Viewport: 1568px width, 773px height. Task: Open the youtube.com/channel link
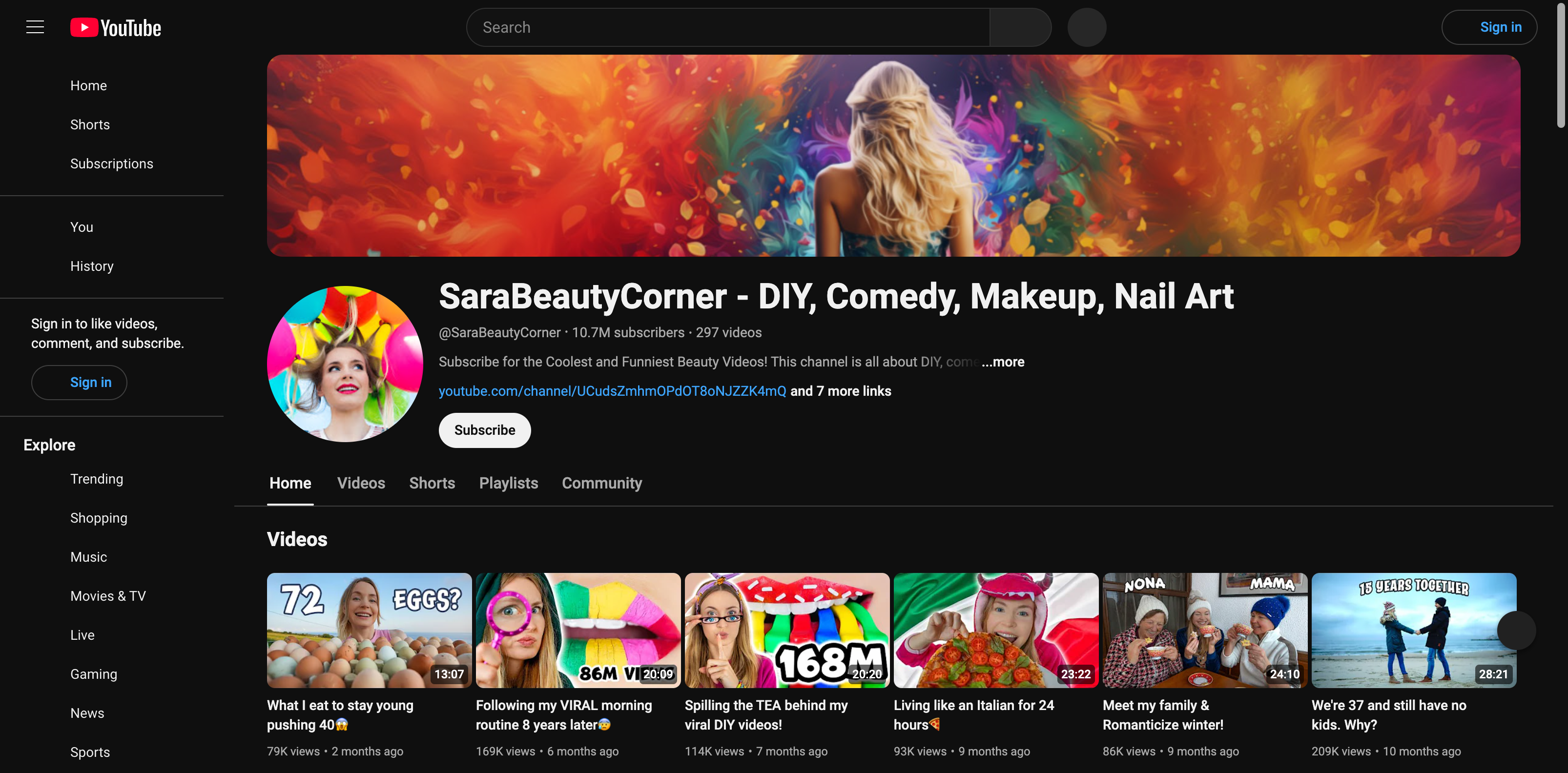pos(612,391)
